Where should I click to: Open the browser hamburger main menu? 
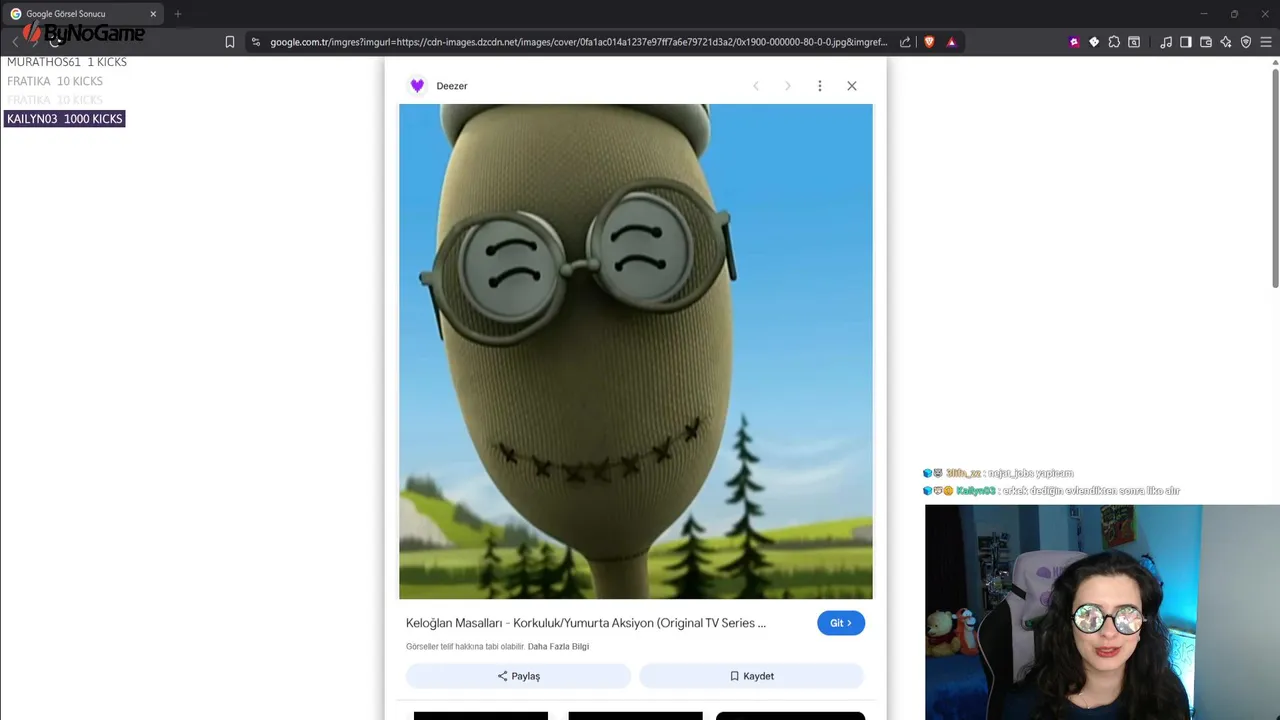[1266, 42]
